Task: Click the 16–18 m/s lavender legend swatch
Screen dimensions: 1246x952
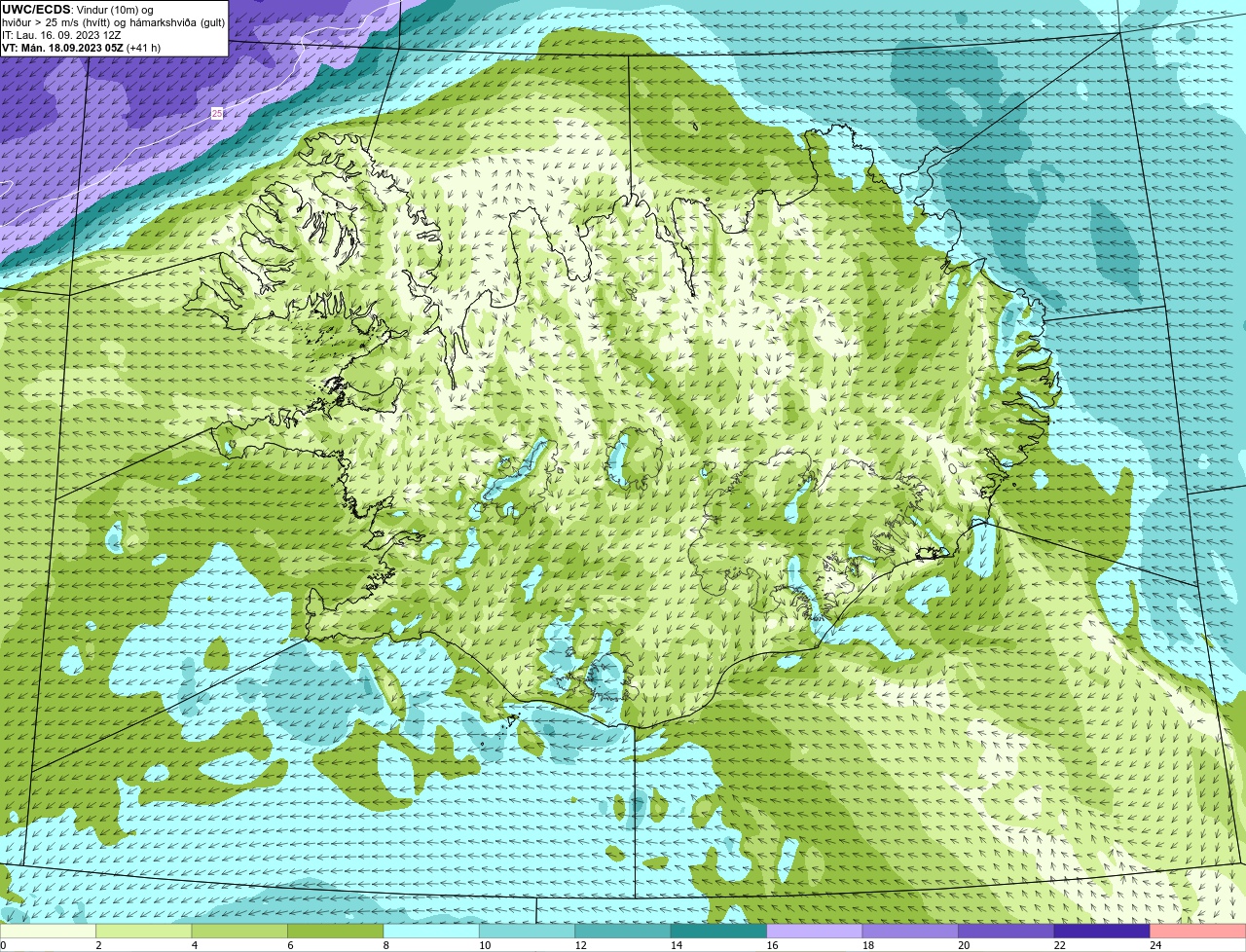Action: [815, 932]
